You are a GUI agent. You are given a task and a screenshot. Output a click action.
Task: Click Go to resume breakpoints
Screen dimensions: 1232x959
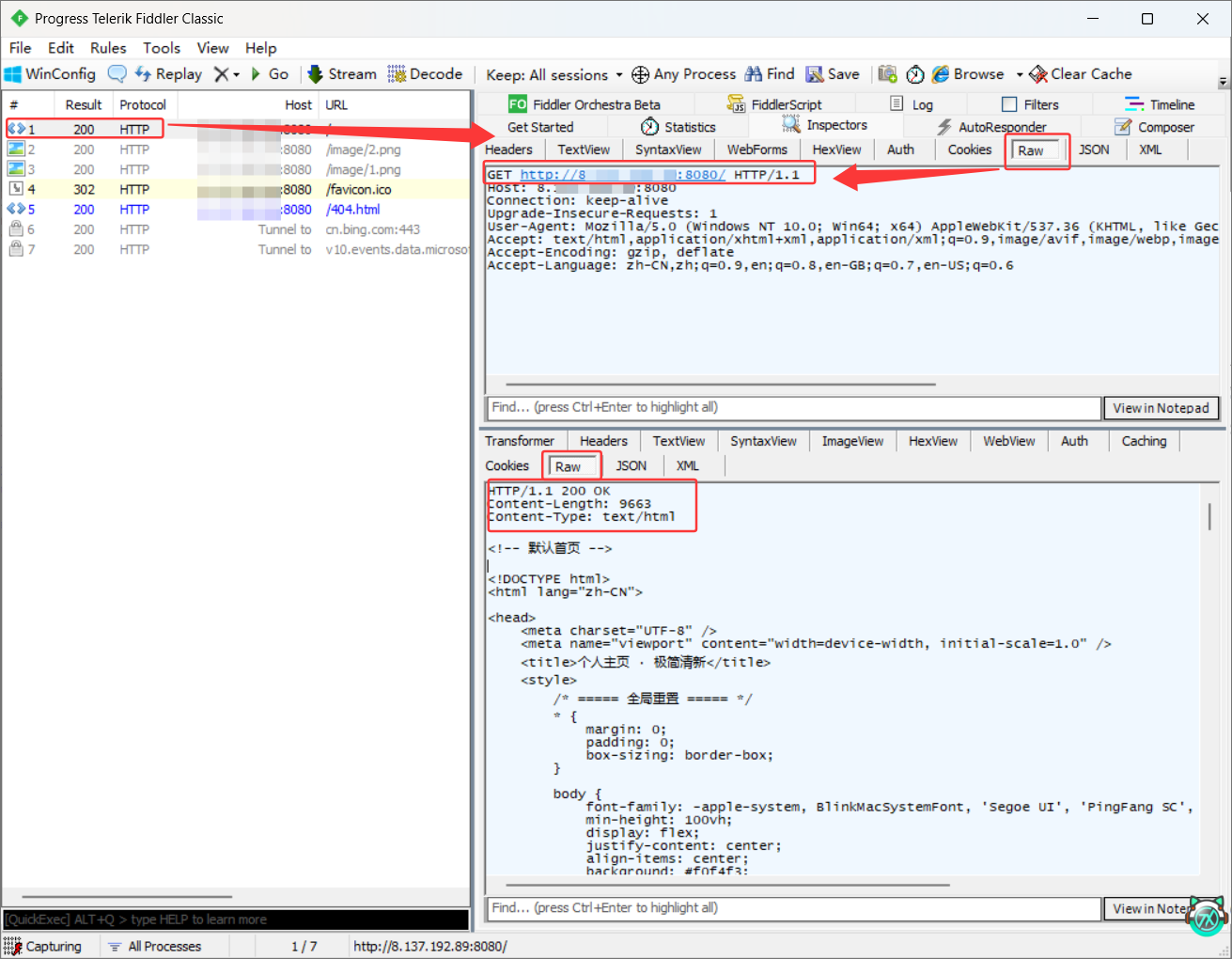pyautogui.click(x=270, y=74)
